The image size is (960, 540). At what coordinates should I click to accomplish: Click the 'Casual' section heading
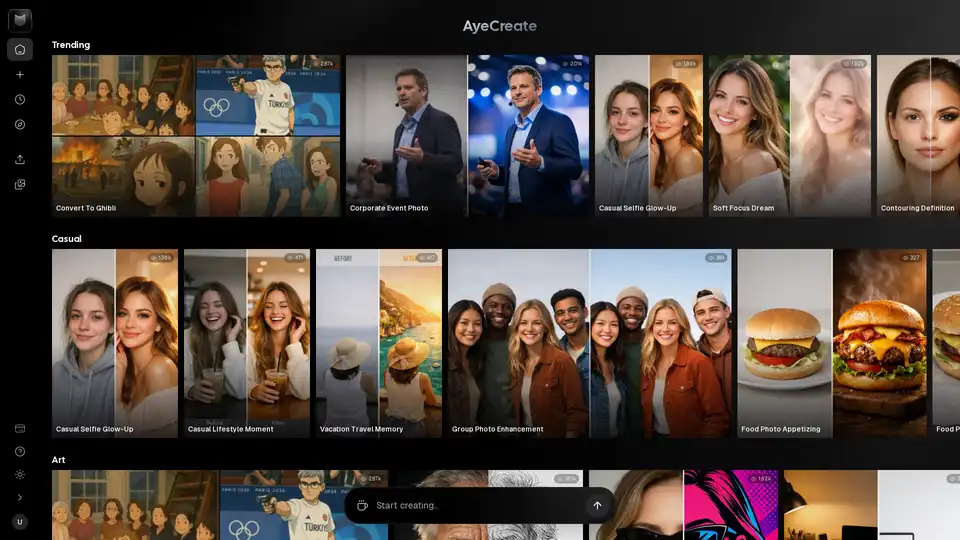pos(67,239)
